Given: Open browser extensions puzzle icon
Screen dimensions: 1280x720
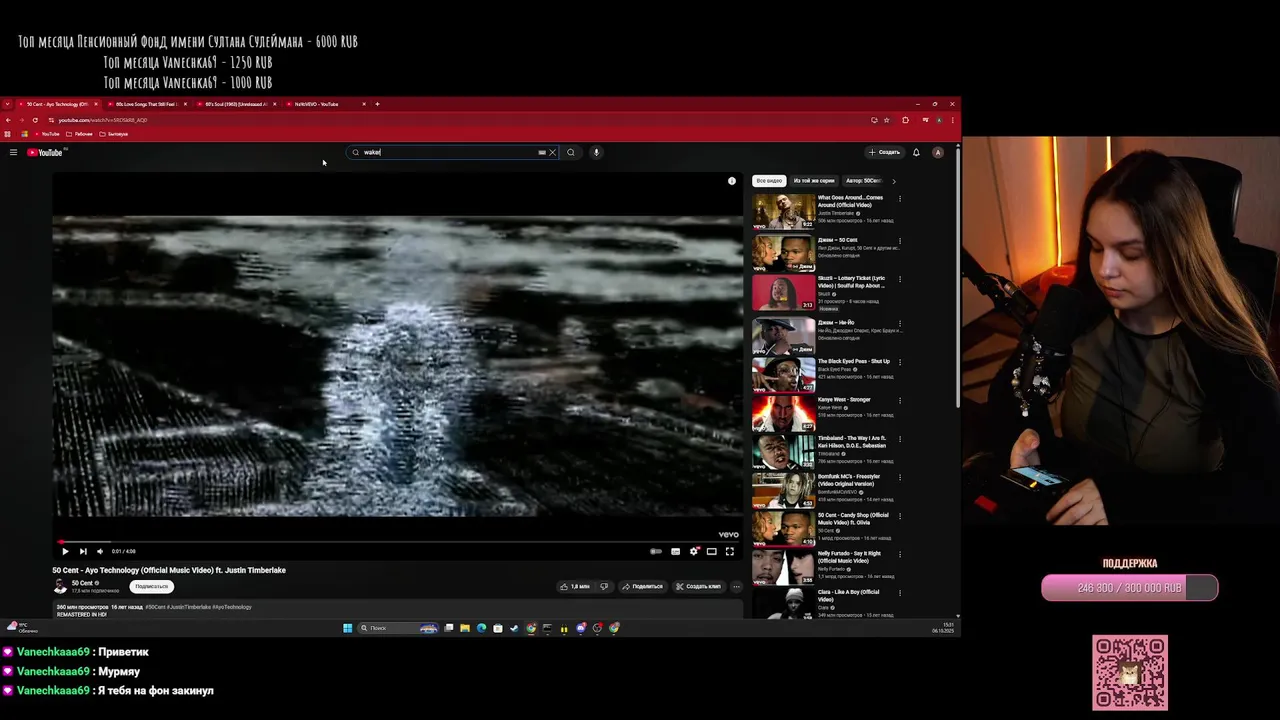Looking at the screenshot, I should point(906,120).
